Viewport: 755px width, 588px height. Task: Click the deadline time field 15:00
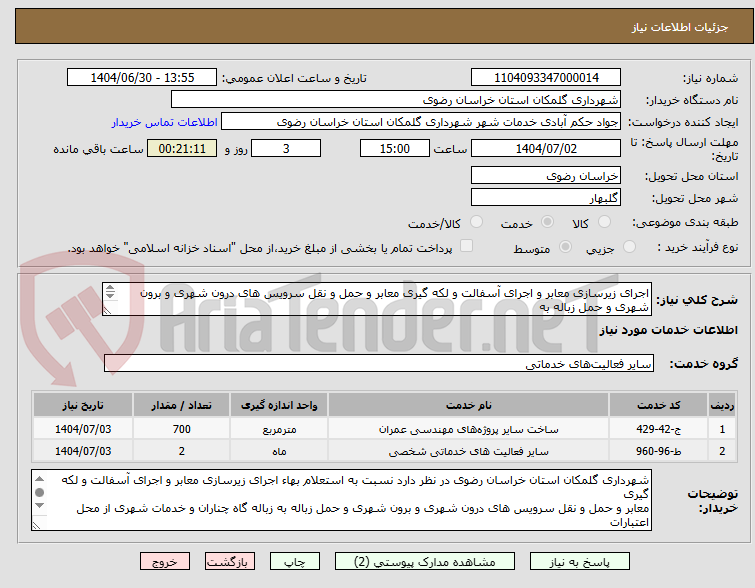(395, 148)
